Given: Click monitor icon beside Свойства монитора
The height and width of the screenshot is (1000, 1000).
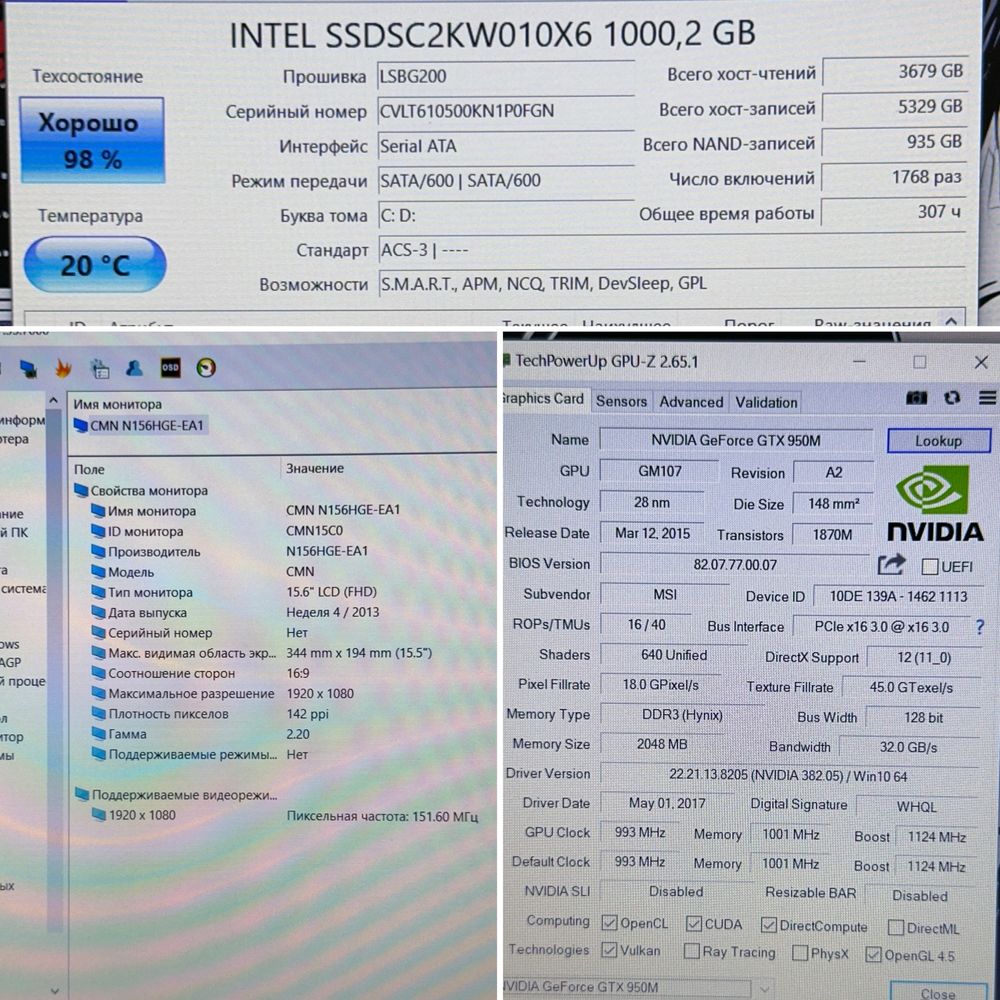Looking at the screenshot, I should 81,490.
